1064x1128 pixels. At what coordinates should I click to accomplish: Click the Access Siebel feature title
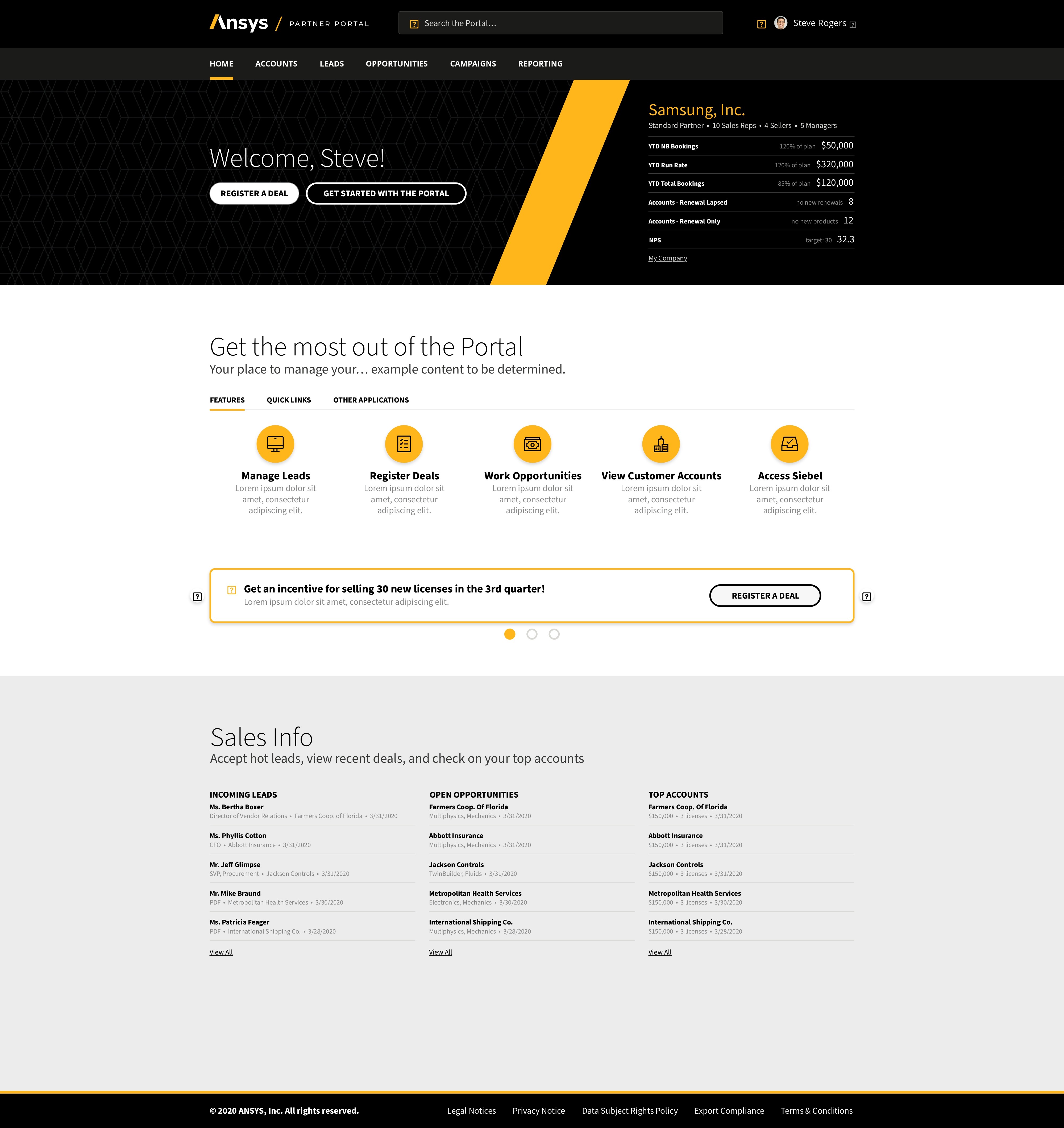(x=790, y=475)
